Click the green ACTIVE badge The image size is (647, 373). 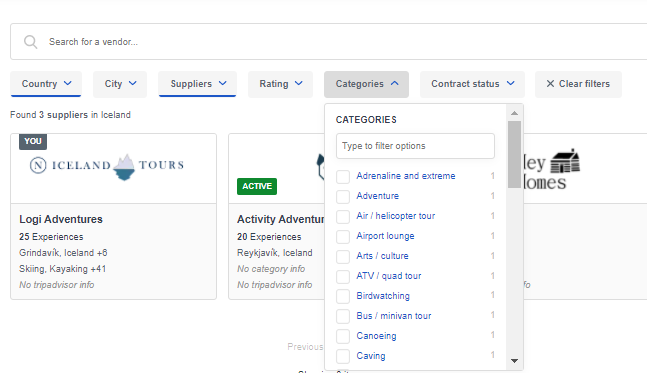[257, 186]
